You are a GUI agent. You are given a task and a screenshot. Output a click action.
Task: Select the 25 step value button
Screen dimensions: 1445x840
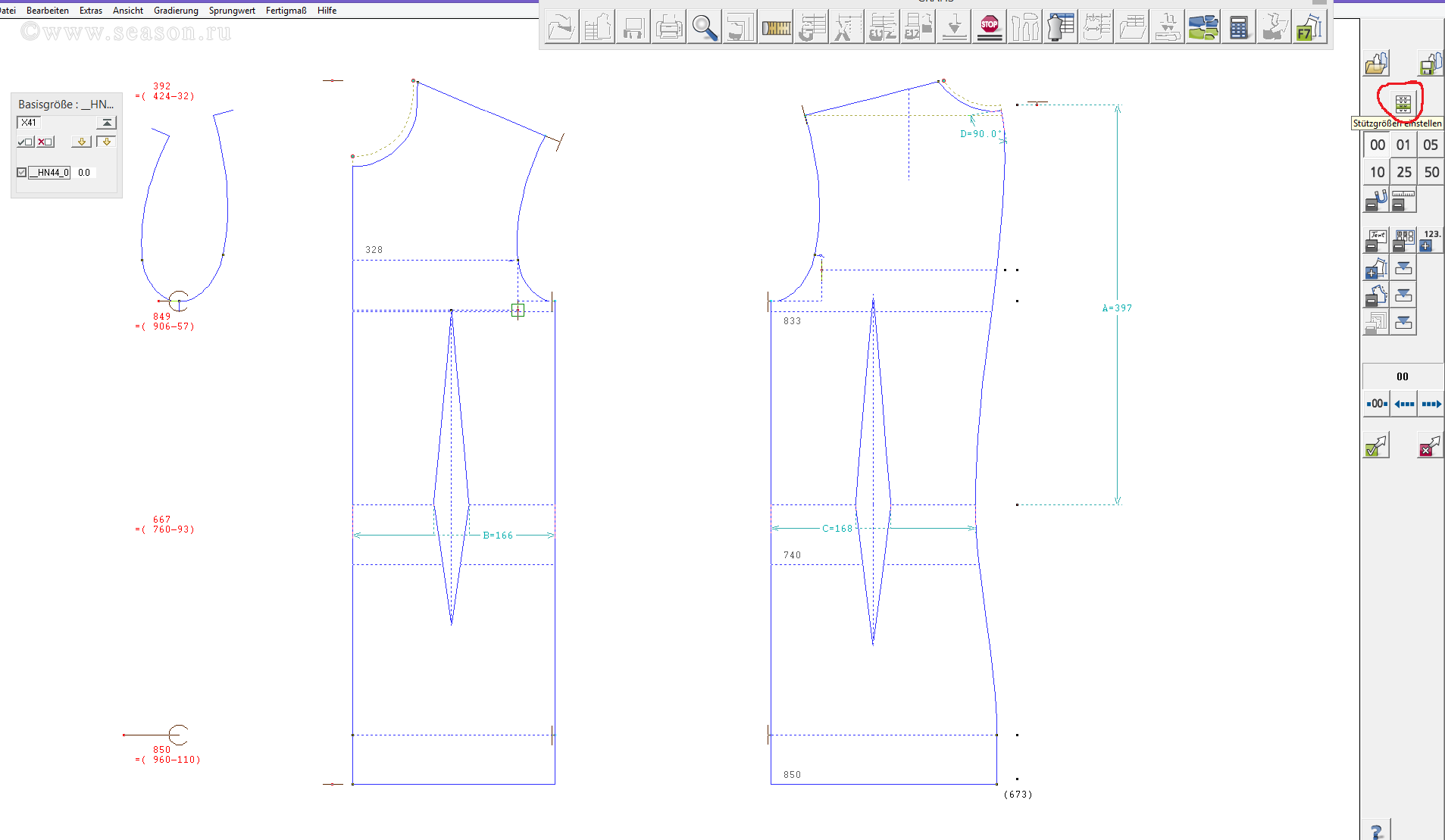point(1403,172)
